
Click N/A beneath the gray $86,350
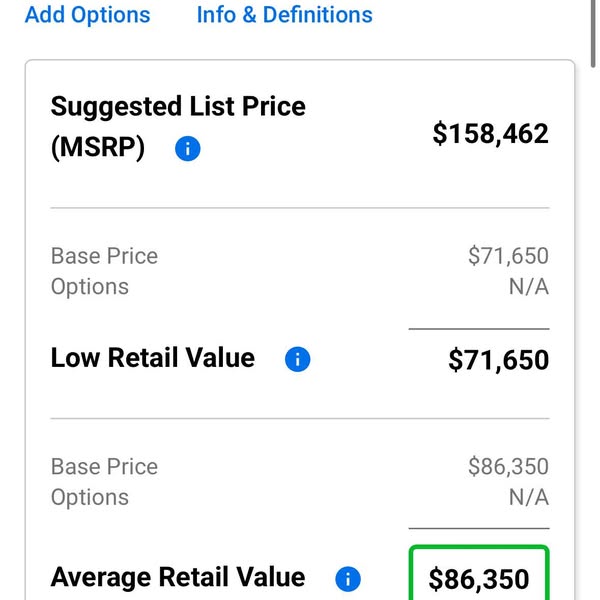[529, 498]
